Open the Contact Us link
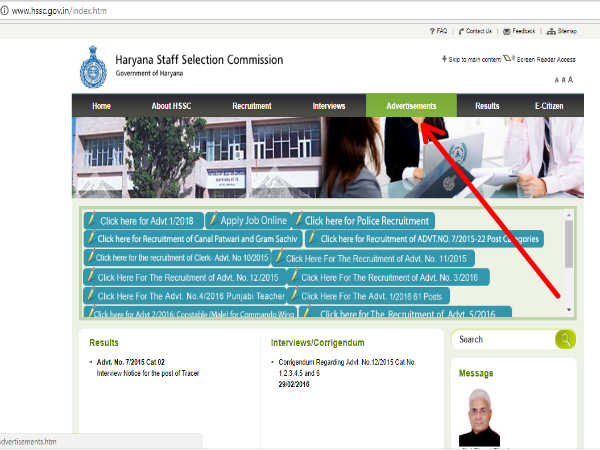This screenshot has height=450, width=600. click(475, 31)
